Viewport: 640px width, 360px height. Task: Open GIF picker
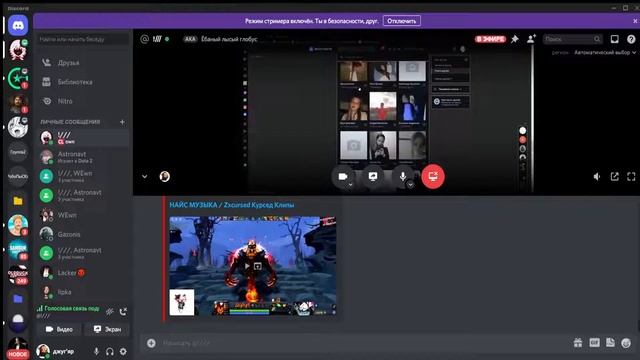click(x=594, y=343)
